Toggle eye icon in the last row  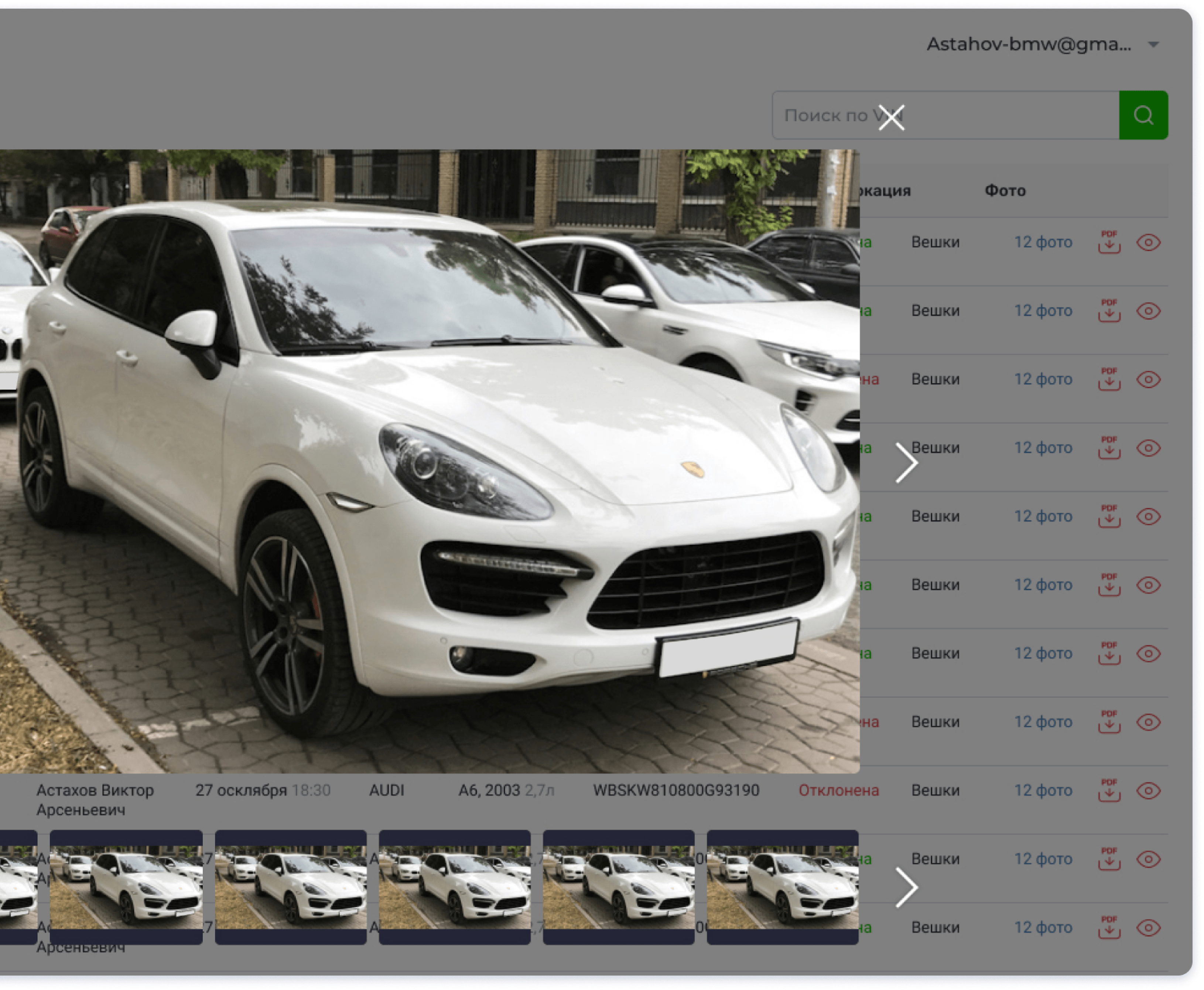pos(1148,927)
